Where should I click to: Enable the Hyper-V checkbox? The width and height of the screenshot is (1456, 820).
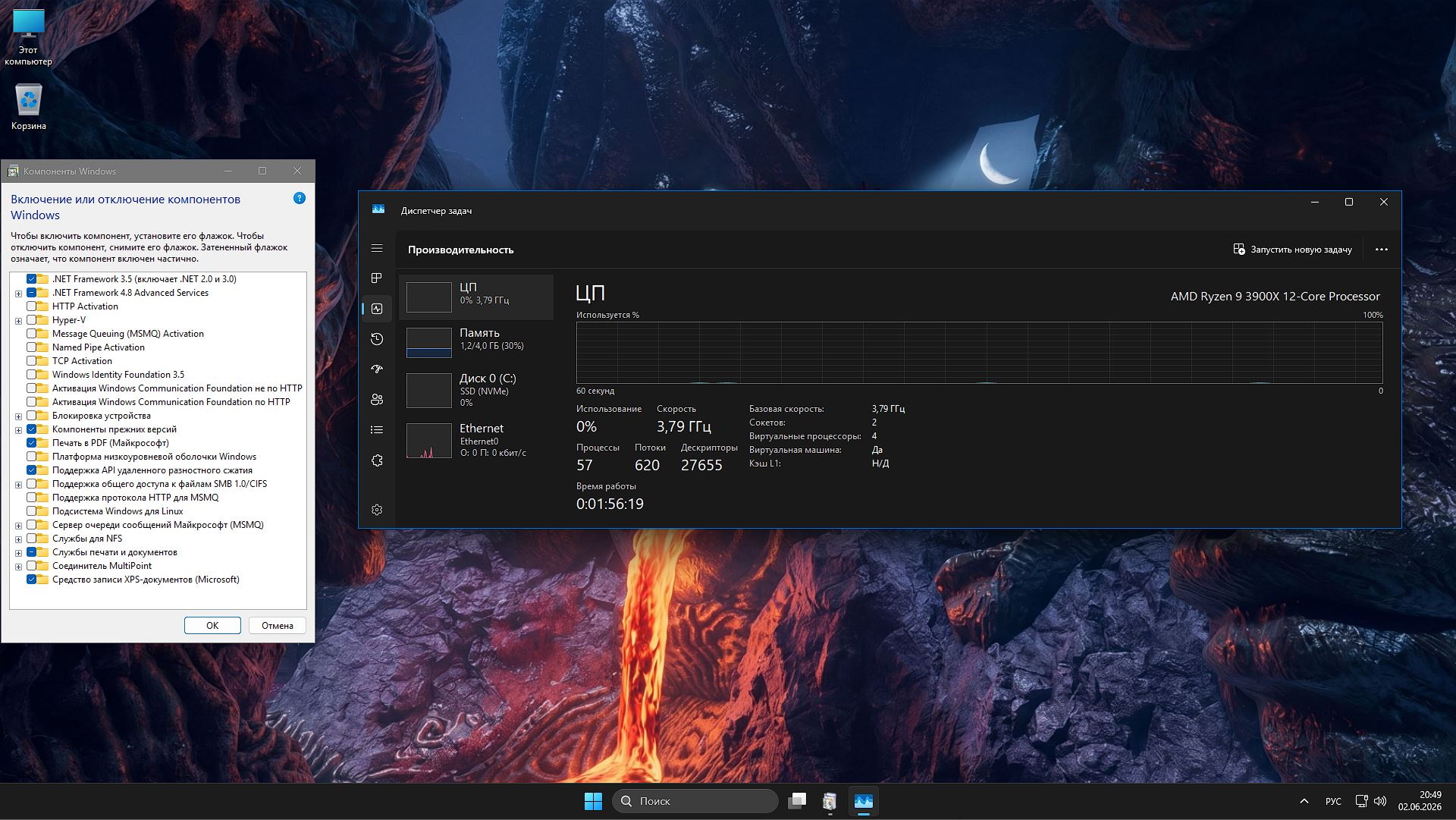click(x=32, y=320)
